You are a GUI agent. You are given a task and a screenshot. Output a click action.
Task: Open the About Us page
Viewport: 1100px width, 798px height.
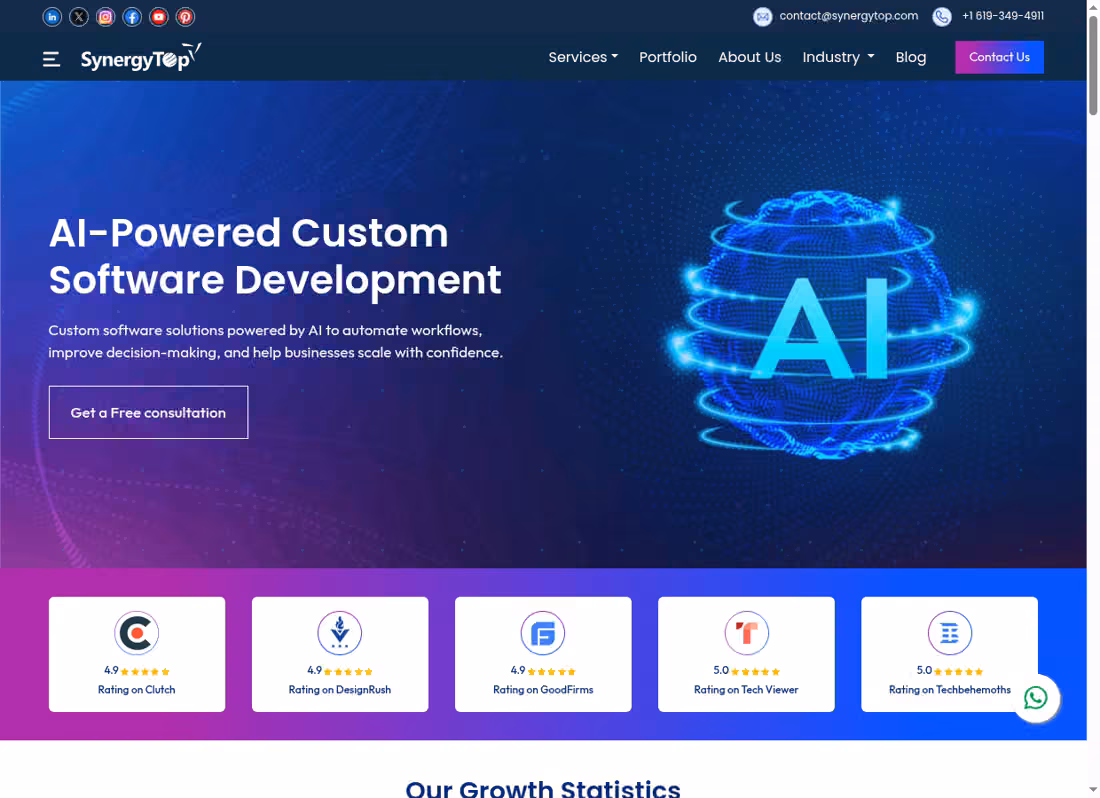coord(749,58)
